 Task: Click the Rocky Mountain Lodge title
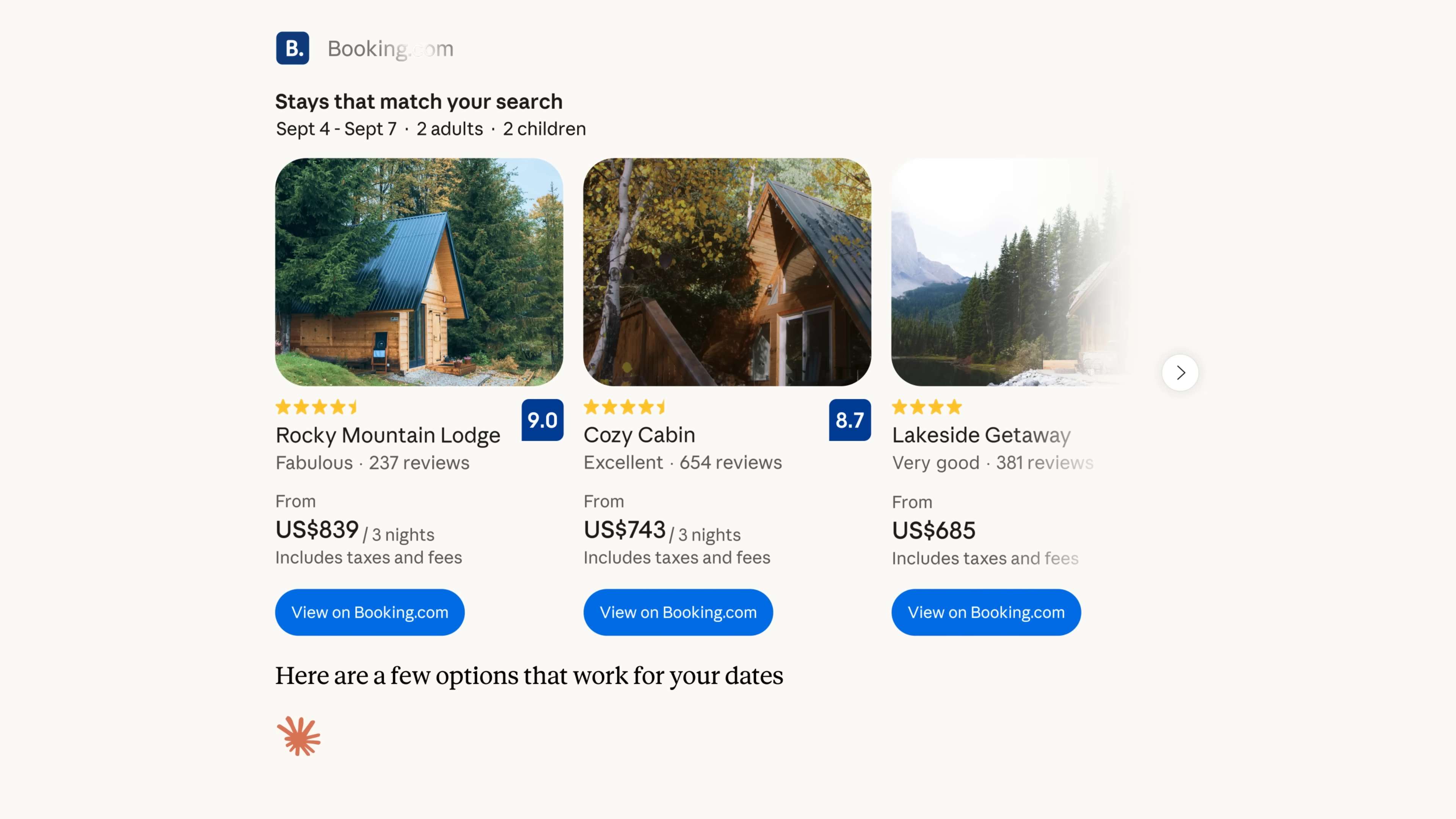(x=388, y=435)
